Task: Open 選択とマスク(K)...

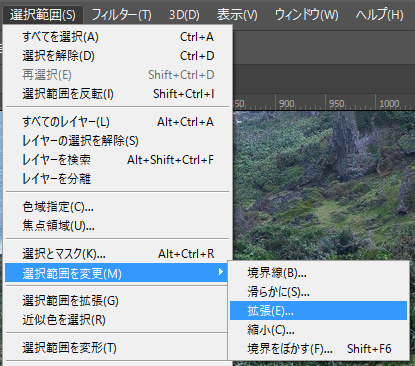Action: (117, 254)
